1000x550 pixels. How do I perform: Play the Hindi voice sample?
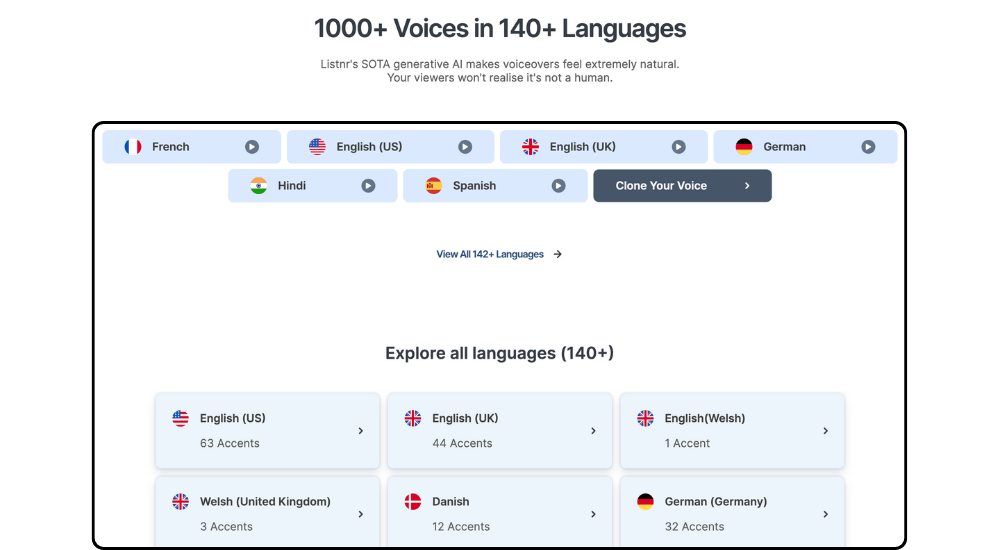(368, 186)
